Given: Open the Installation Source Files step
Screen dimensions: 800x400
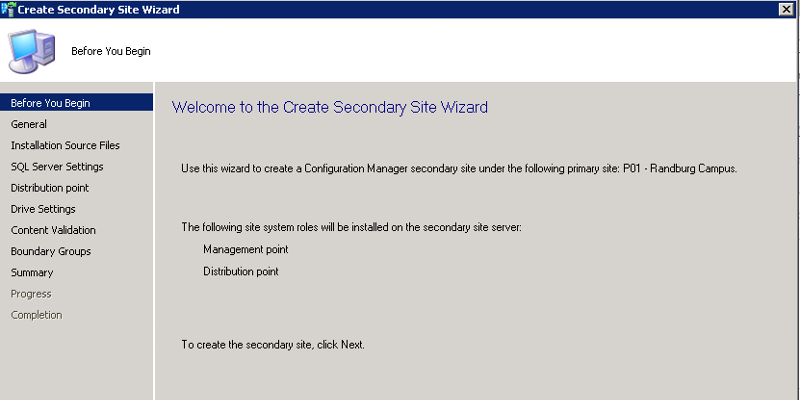Looking at the screenshot, I should pyautogui.click(x=65, y=145).
